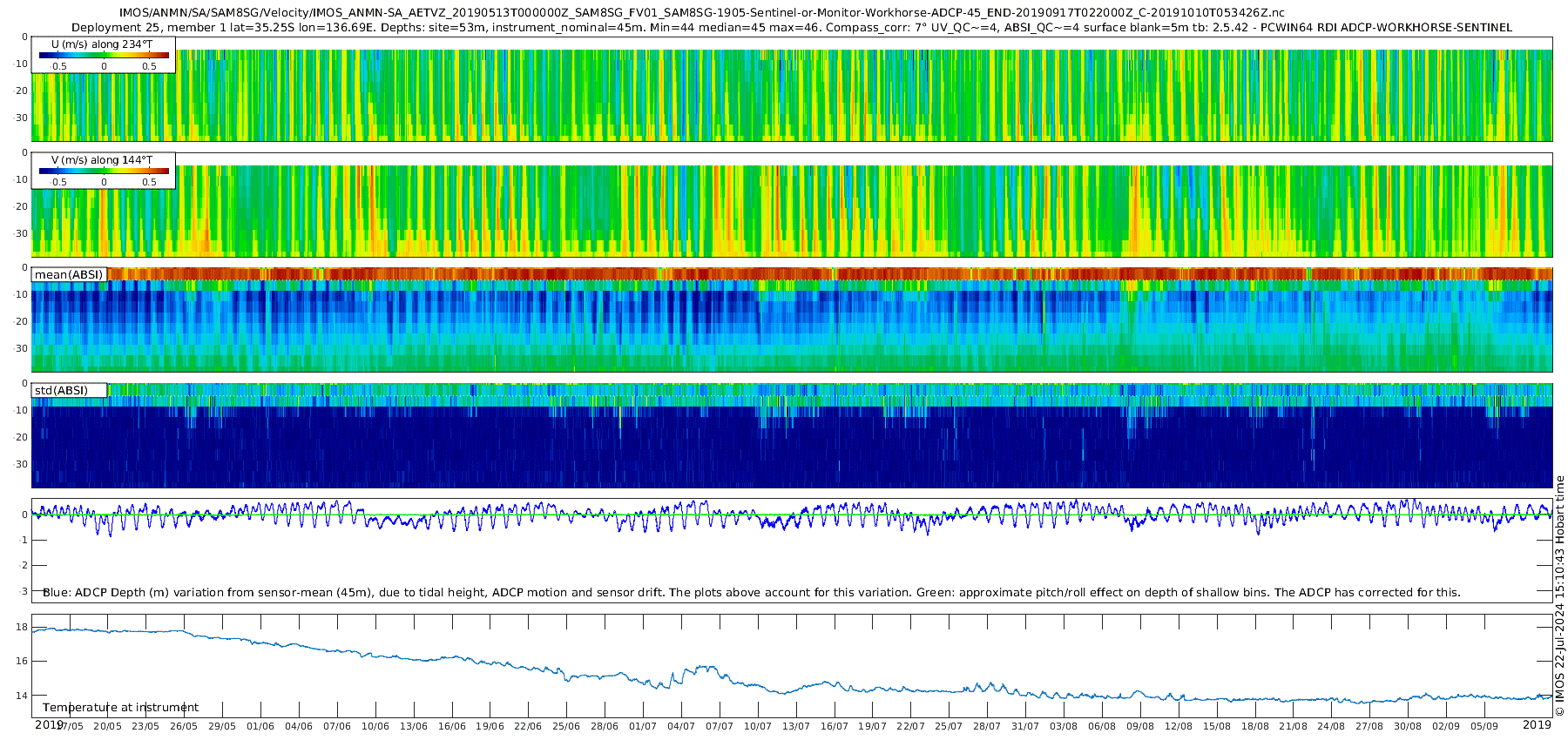The width and height of the screenshot is (1568, 740).
Task: Click the 25/06 date tick label
Action: (566, 726)
